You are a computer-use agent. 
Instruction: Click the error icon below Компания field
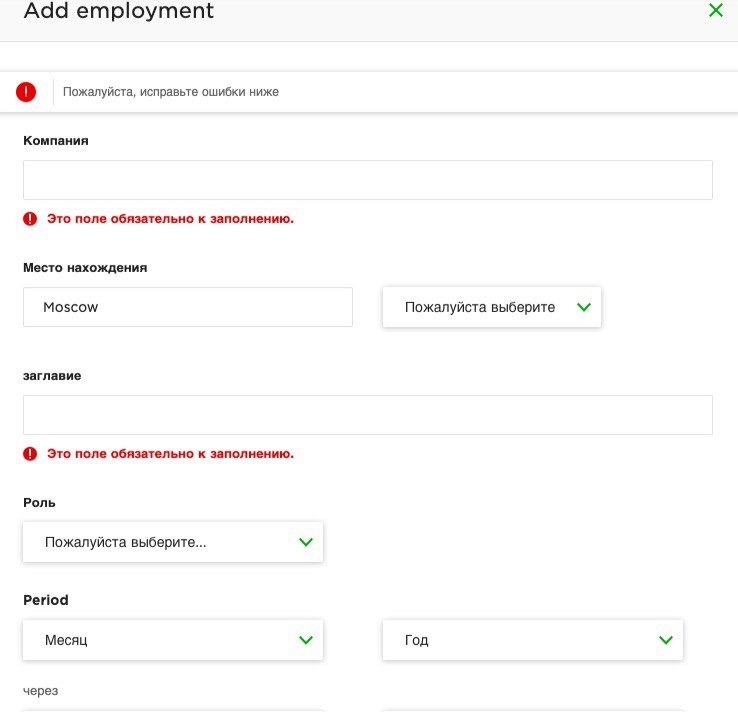pos(30,218)
